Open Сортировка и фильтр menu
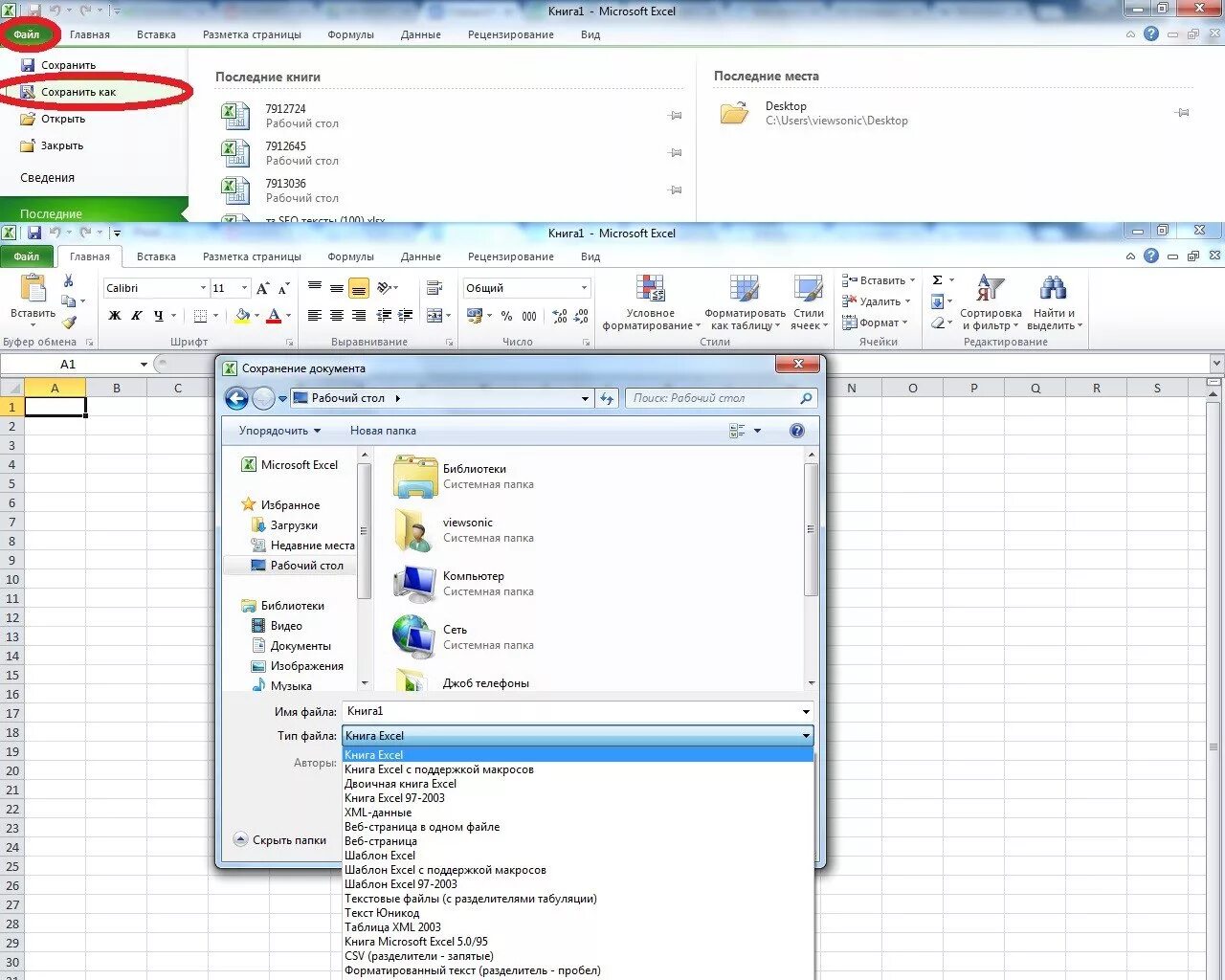The width and height of the screenshot is (1225, 980). pyautogui.click(x=991, y=302)
